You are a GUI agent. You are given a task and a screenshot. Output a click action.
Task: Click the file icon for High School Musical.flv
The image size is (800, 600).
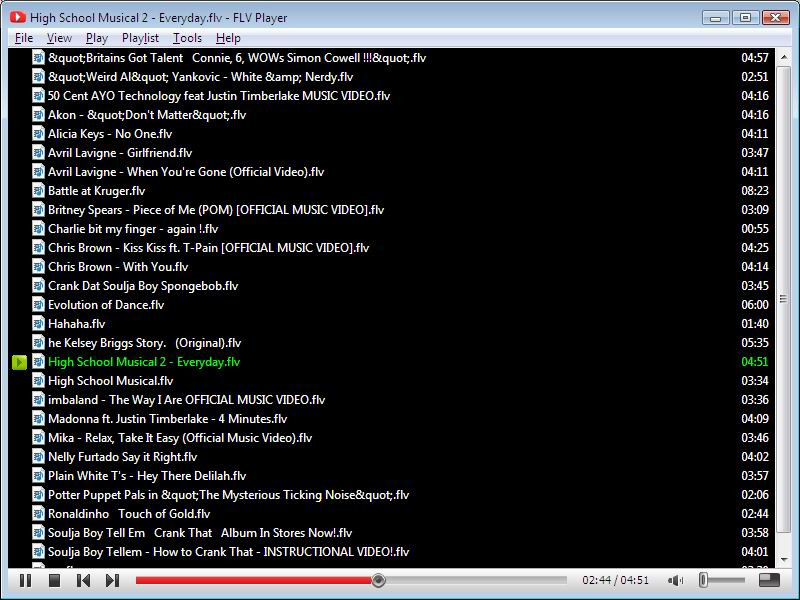coord(38,381)
